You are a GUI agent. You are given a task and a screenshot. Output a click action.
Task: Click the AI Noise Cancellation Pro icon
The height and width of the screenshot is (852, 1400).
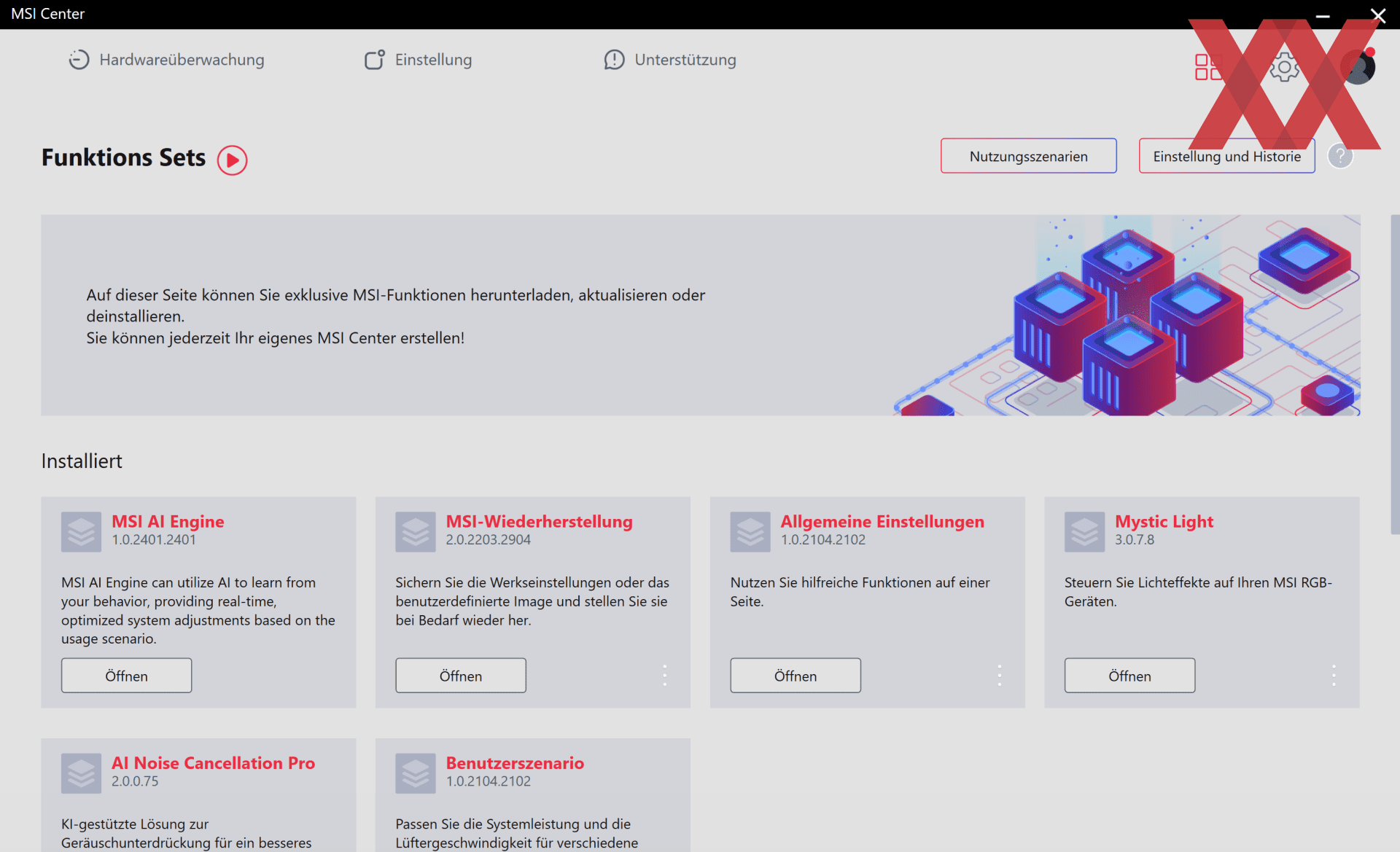81,773
